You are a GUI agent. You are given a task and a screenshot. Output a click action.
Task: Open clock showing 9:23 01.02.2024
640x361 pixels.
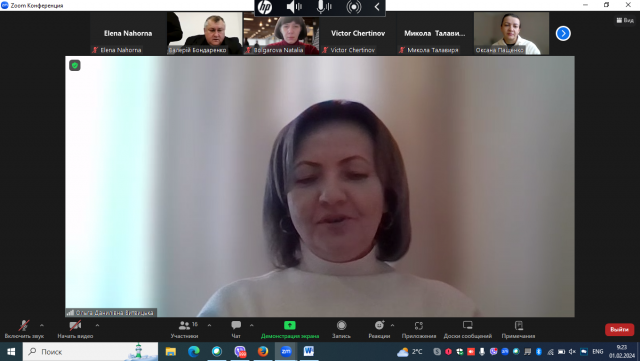click(x=622, y=352)
